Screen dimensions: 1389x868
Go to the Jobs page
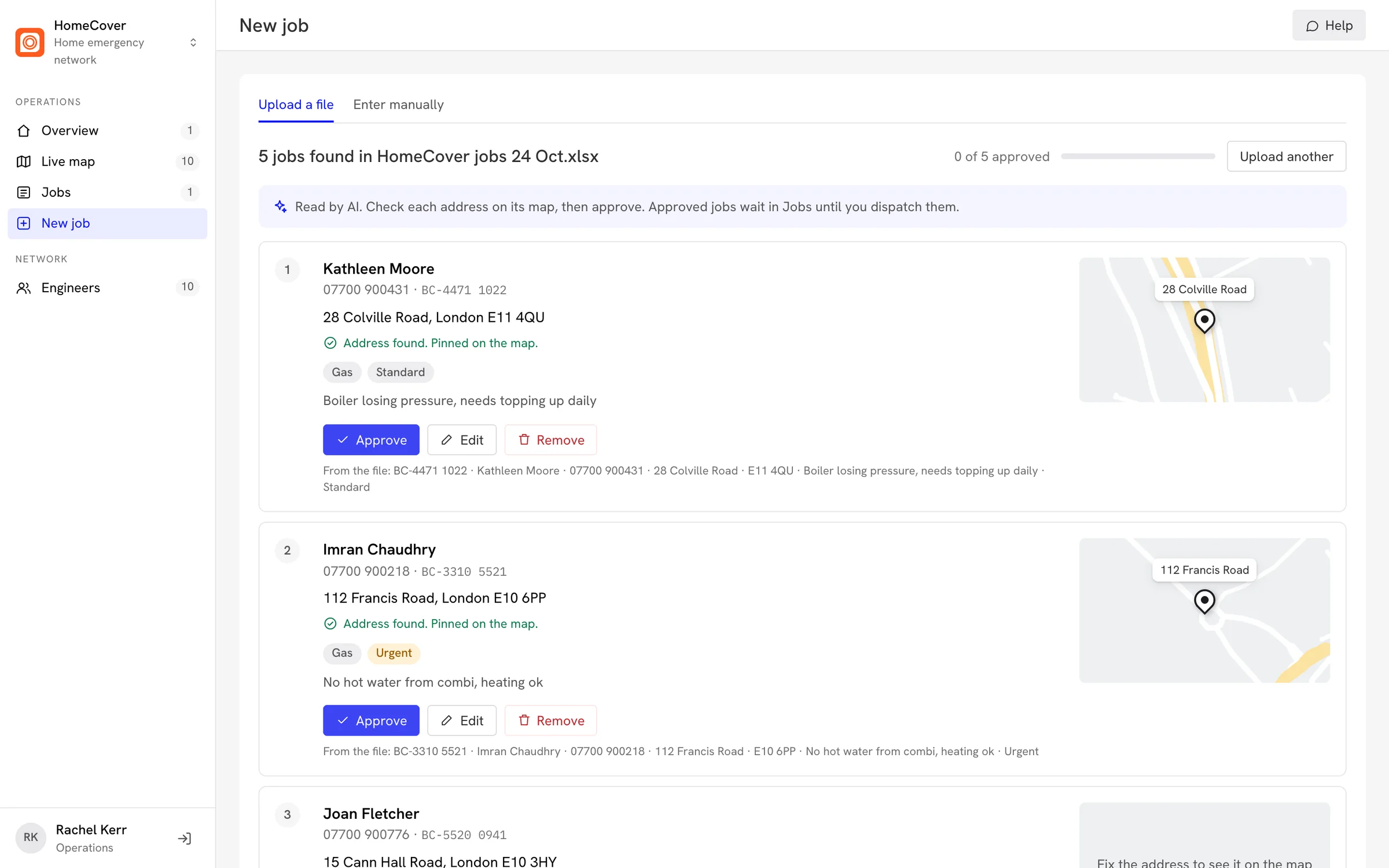coord(108,192)
